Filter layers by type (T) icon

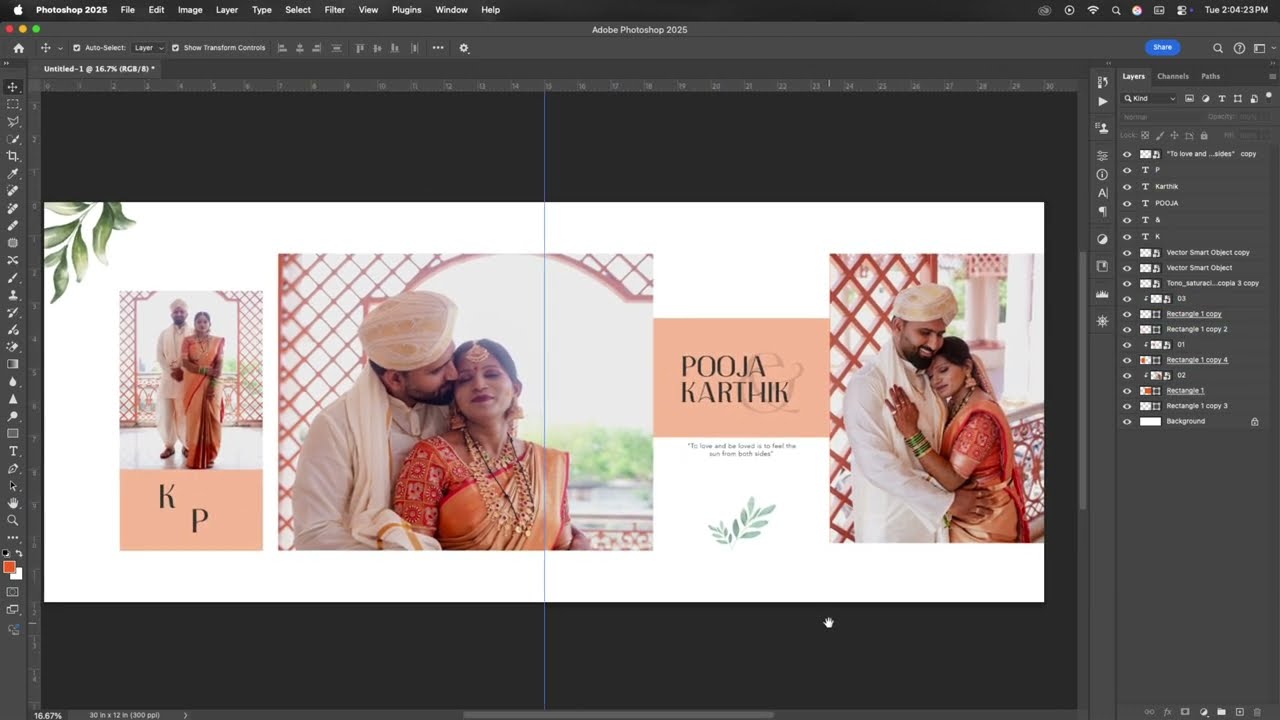tap(1222, 98)
